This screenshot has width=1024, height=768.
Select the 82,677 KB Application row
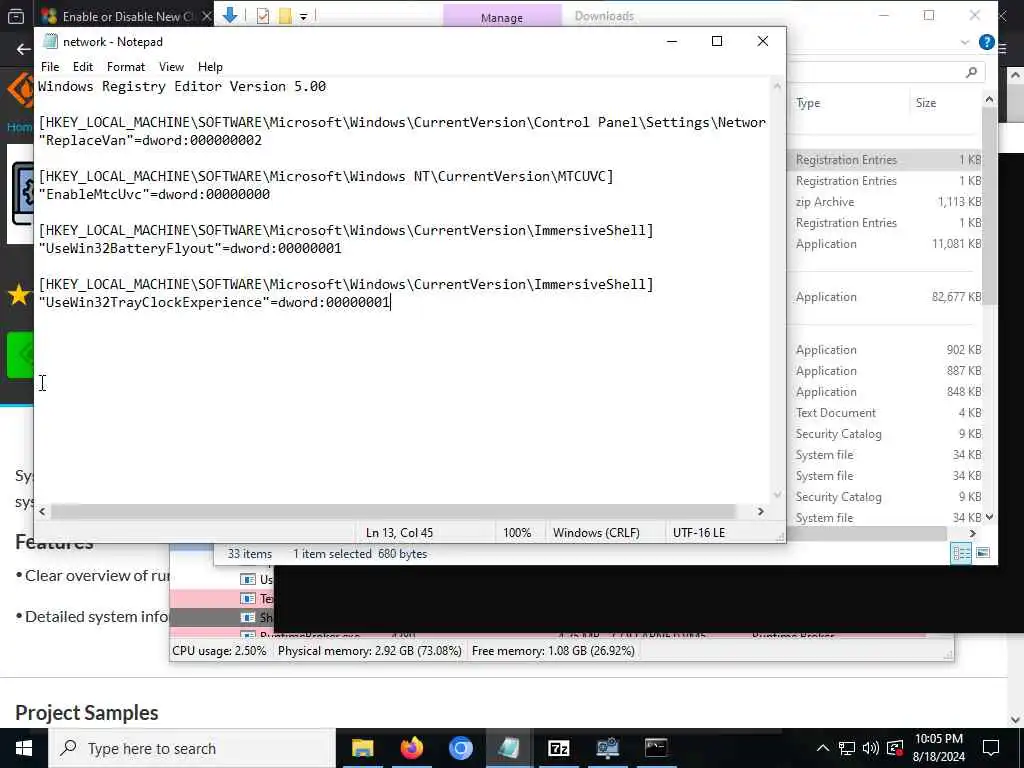(x=887, y=296)
